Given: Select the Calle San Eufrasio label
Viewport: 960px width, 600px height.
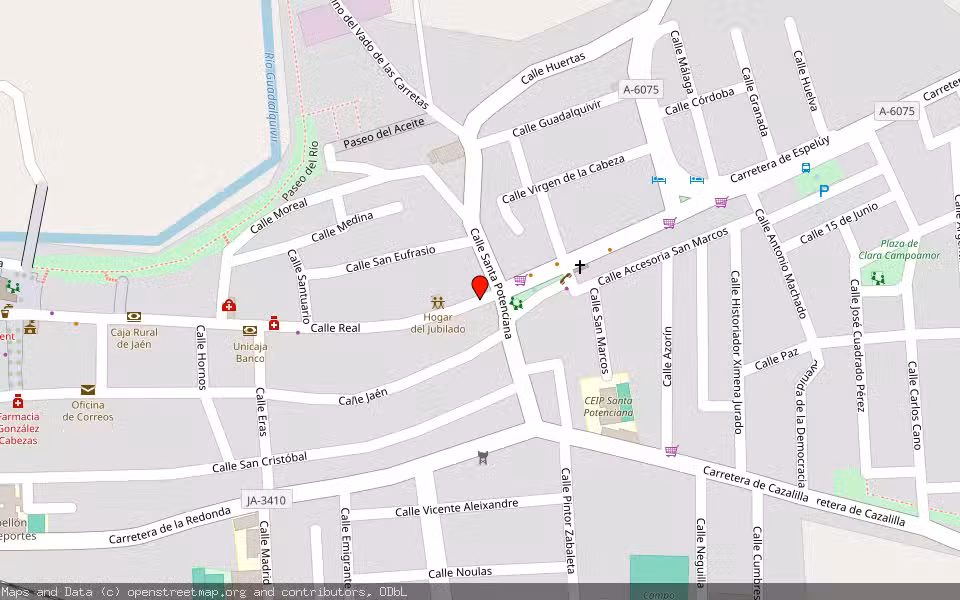Looking at the screenshot, I should tap(391, 259).
